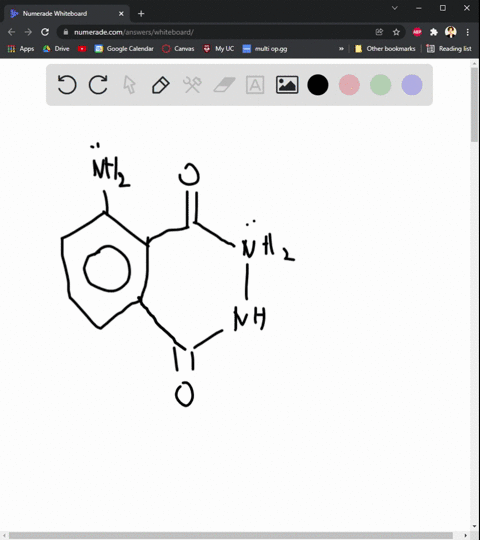Click the vertical scrollbar thumb
480x540 pixels.
pyautogui.click(x=474, y=104)
